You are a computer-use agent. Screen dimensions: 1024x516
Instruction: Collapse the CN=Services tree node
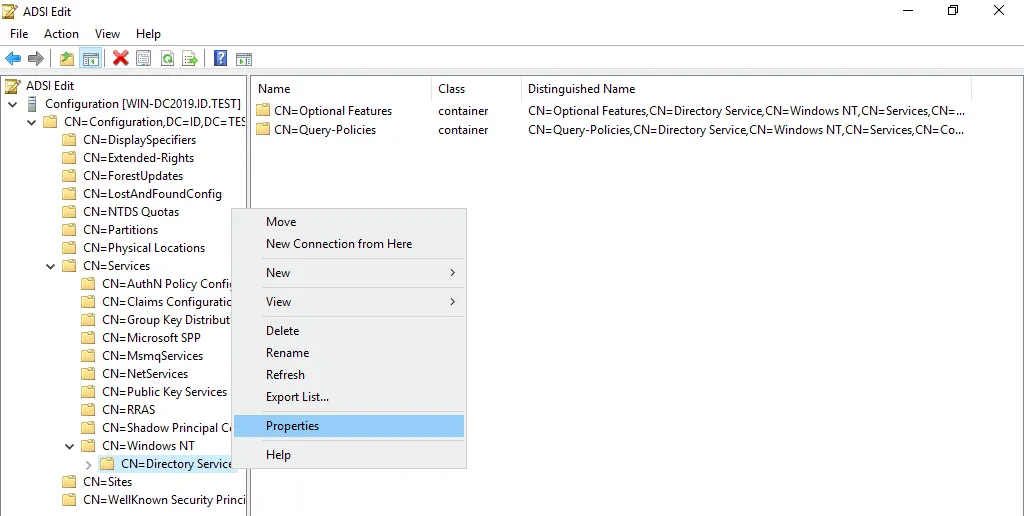[51, 266]
